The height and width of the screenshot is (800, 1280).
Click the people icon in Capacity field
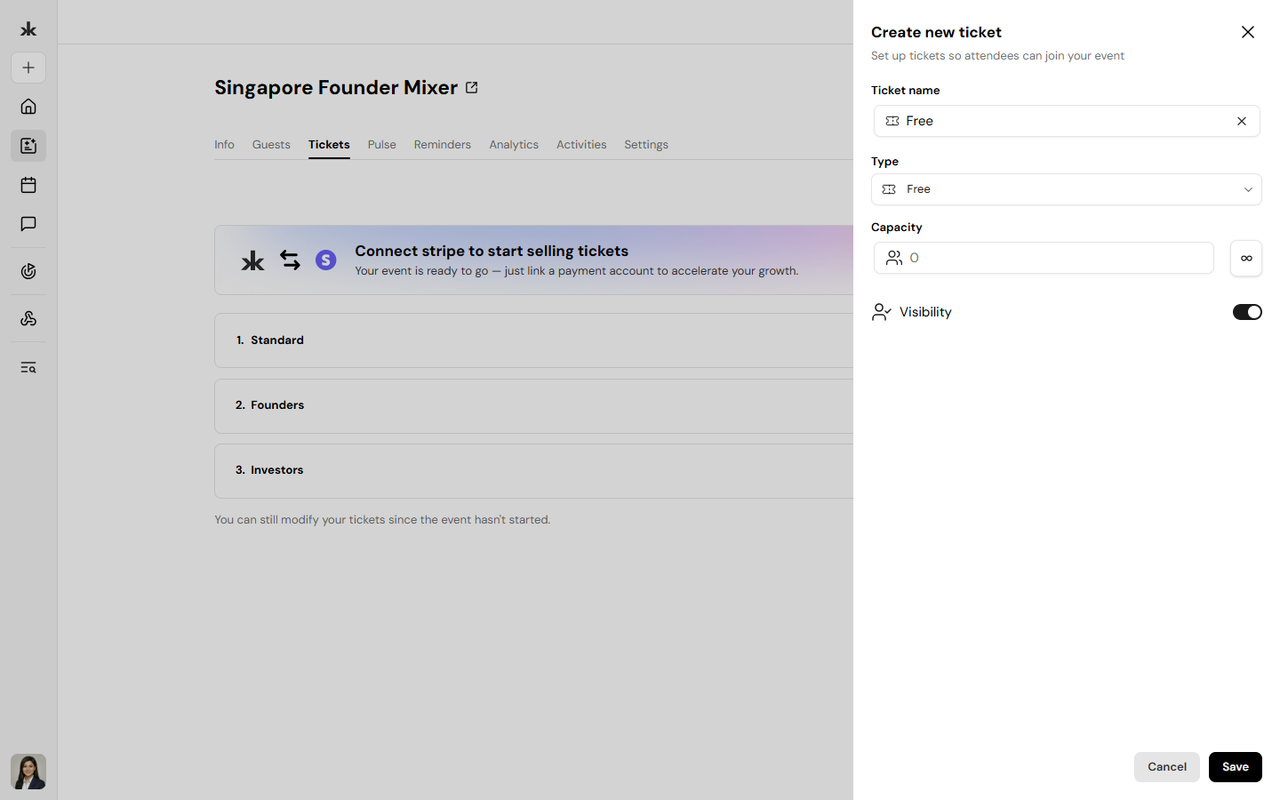pos(894,258)
